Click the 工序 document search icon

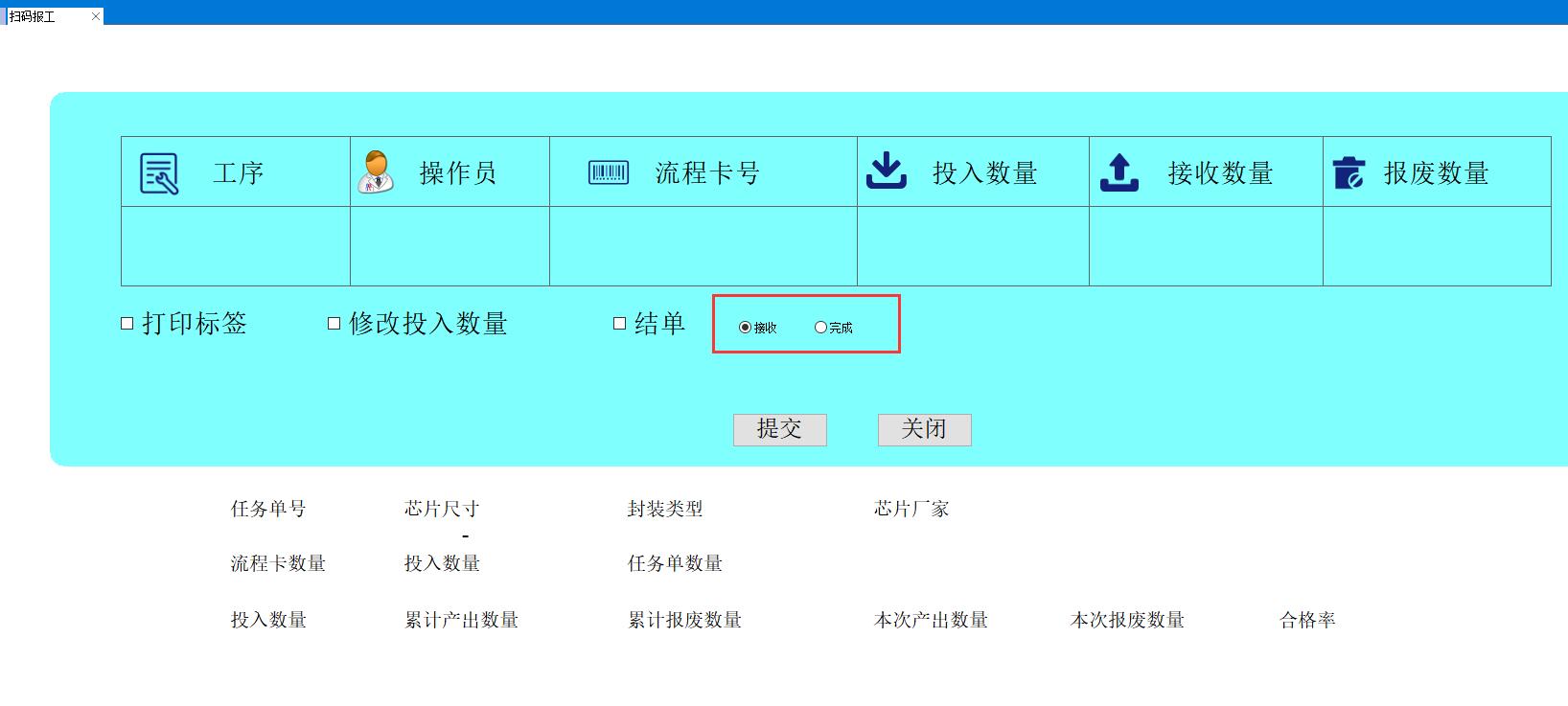159,173
